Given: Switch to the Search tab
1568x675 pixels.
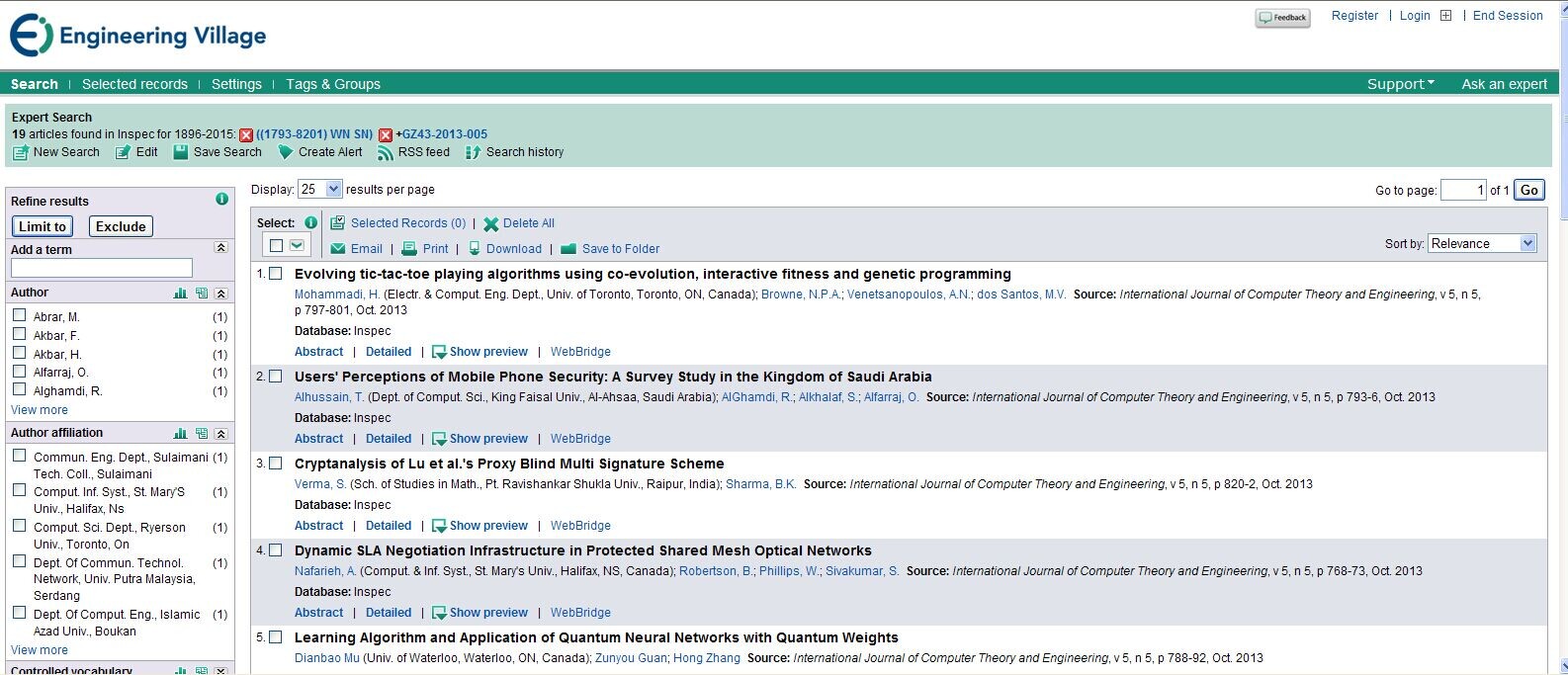Looking at the screenshot, I should [x=35, y=84].
